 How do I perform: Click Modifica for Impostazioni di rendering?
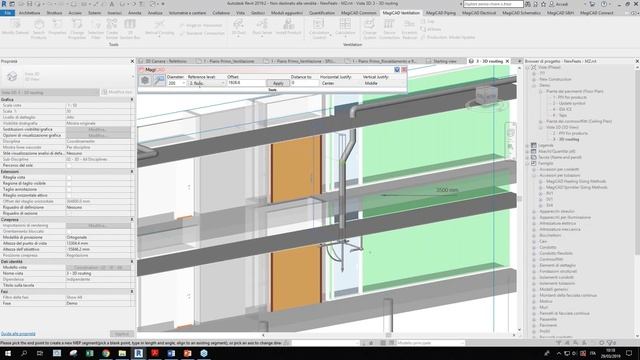[x=98, y=225]
